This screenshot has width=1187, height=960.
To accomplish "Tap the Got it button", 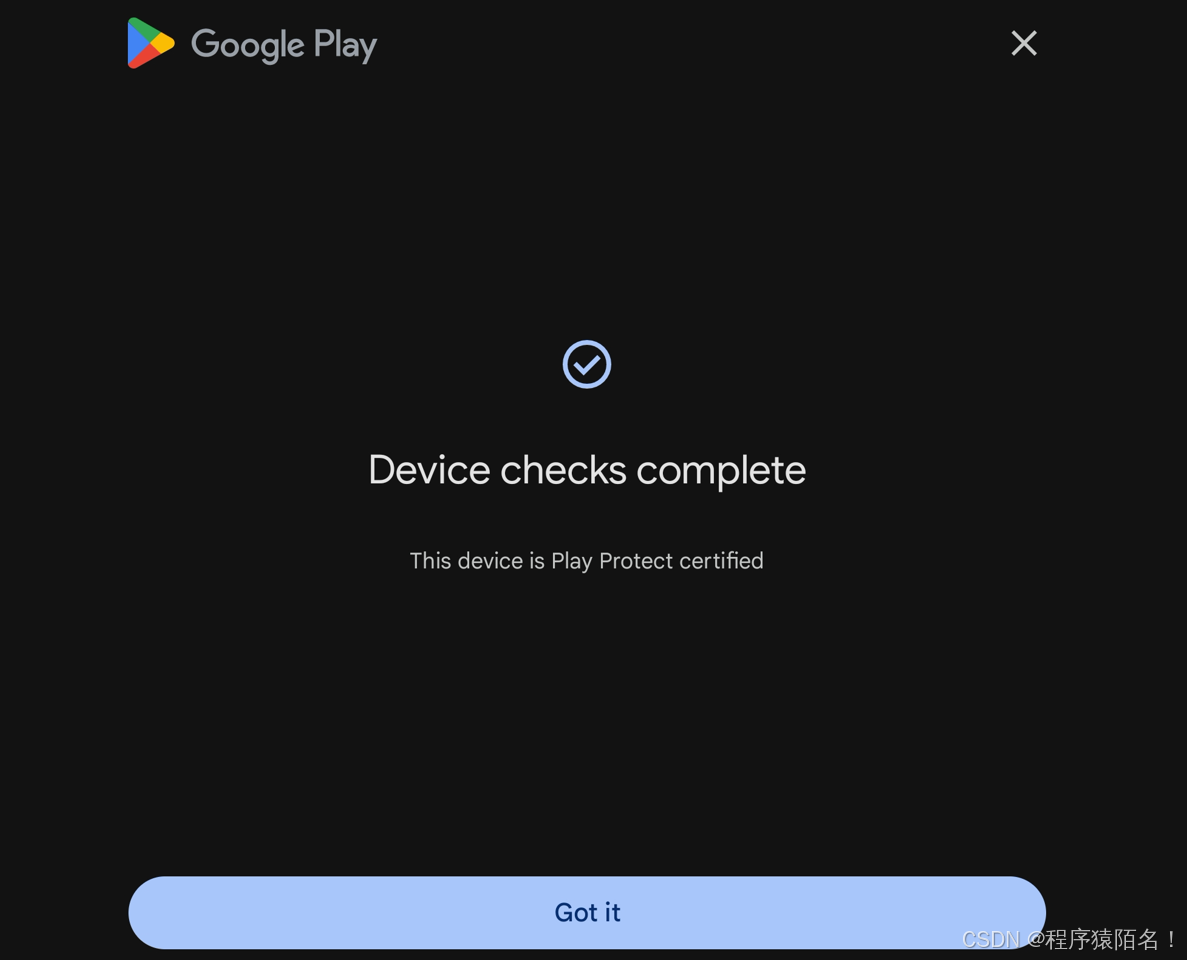I will 587,912.
